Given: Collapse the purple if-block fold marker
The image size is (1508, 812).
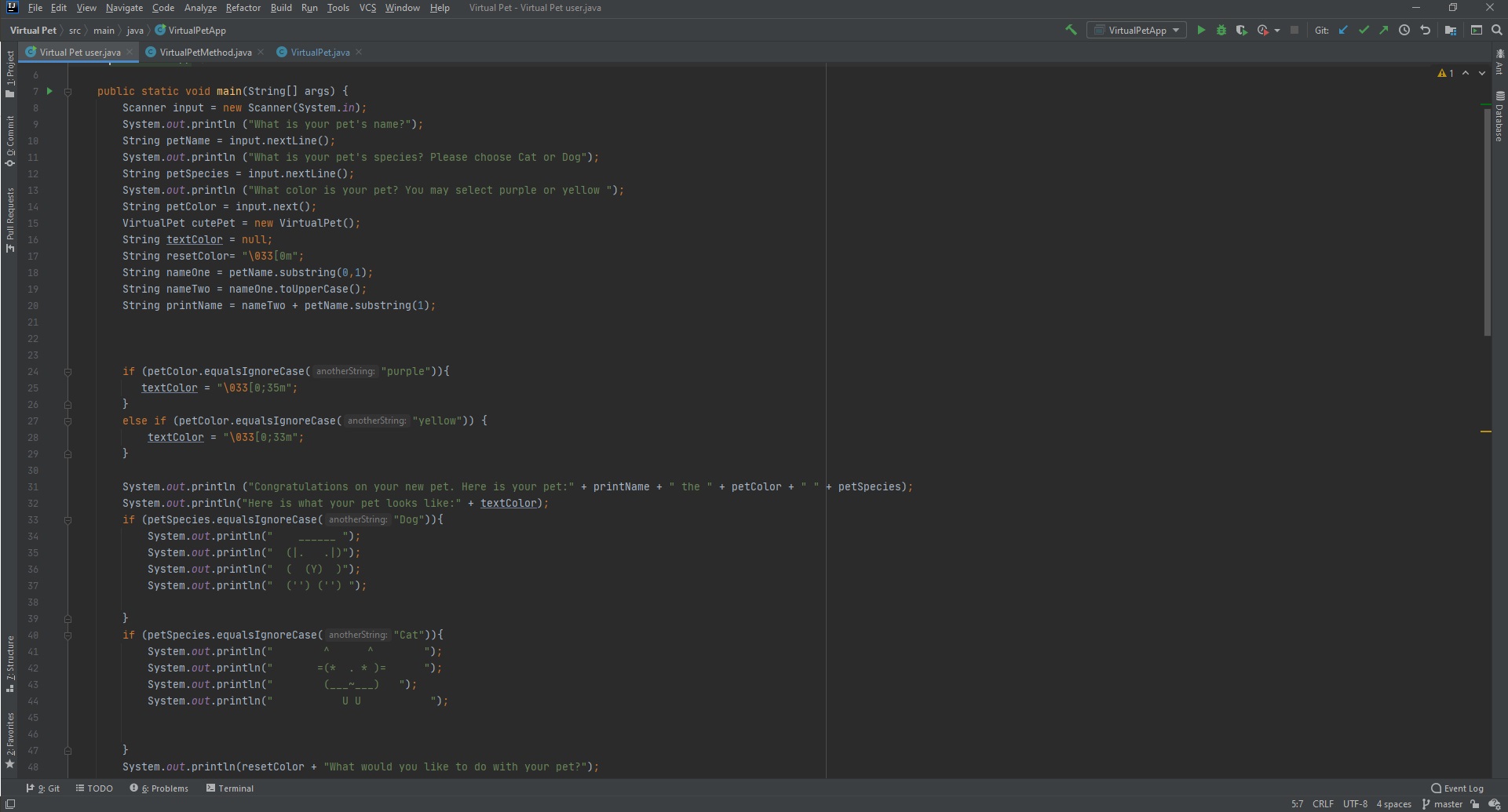Looking at the screenshot, I should coord(68,372).
